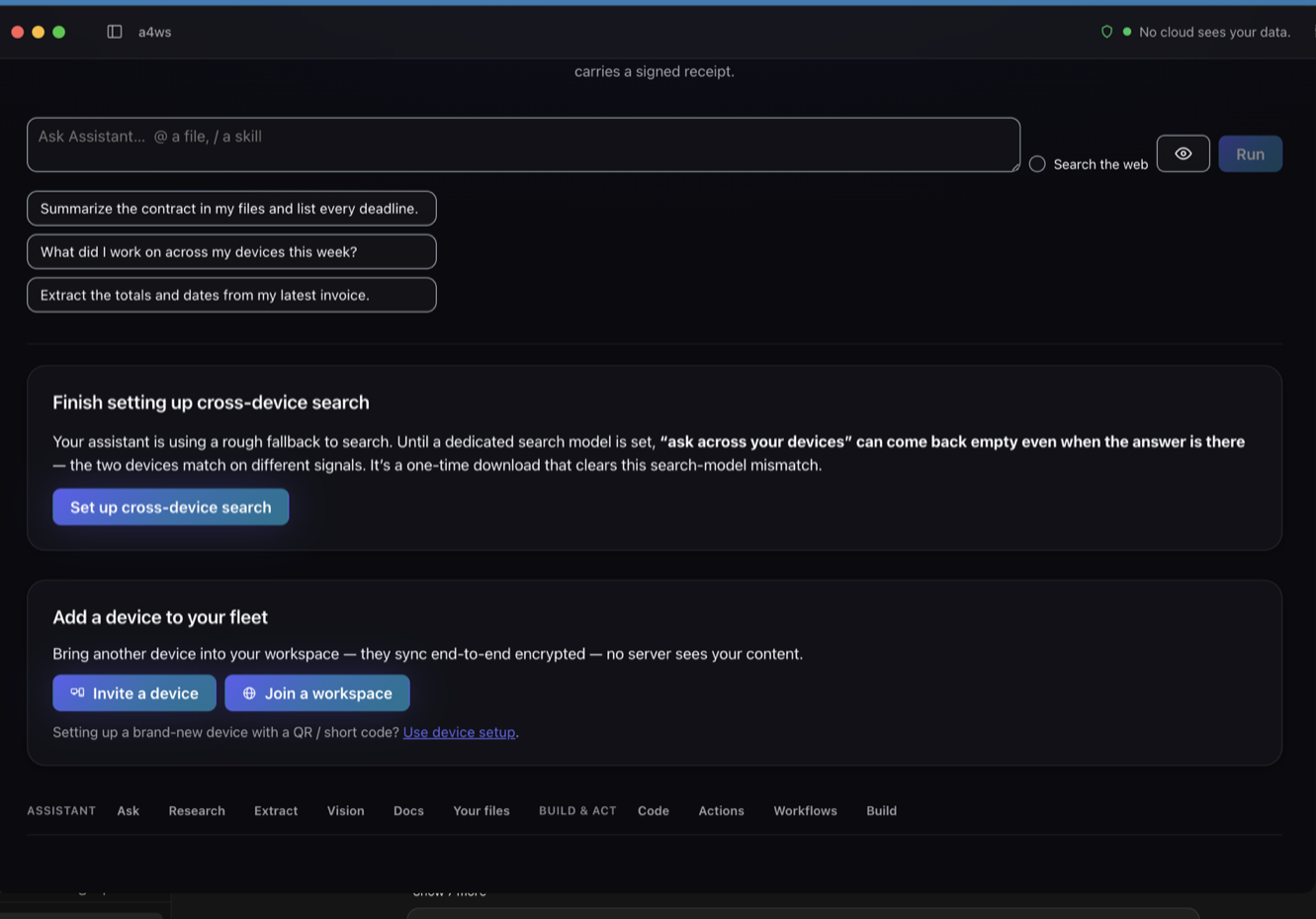Select the Build tab
This screenshot has width=1316, height=919.
coord(882,810)
